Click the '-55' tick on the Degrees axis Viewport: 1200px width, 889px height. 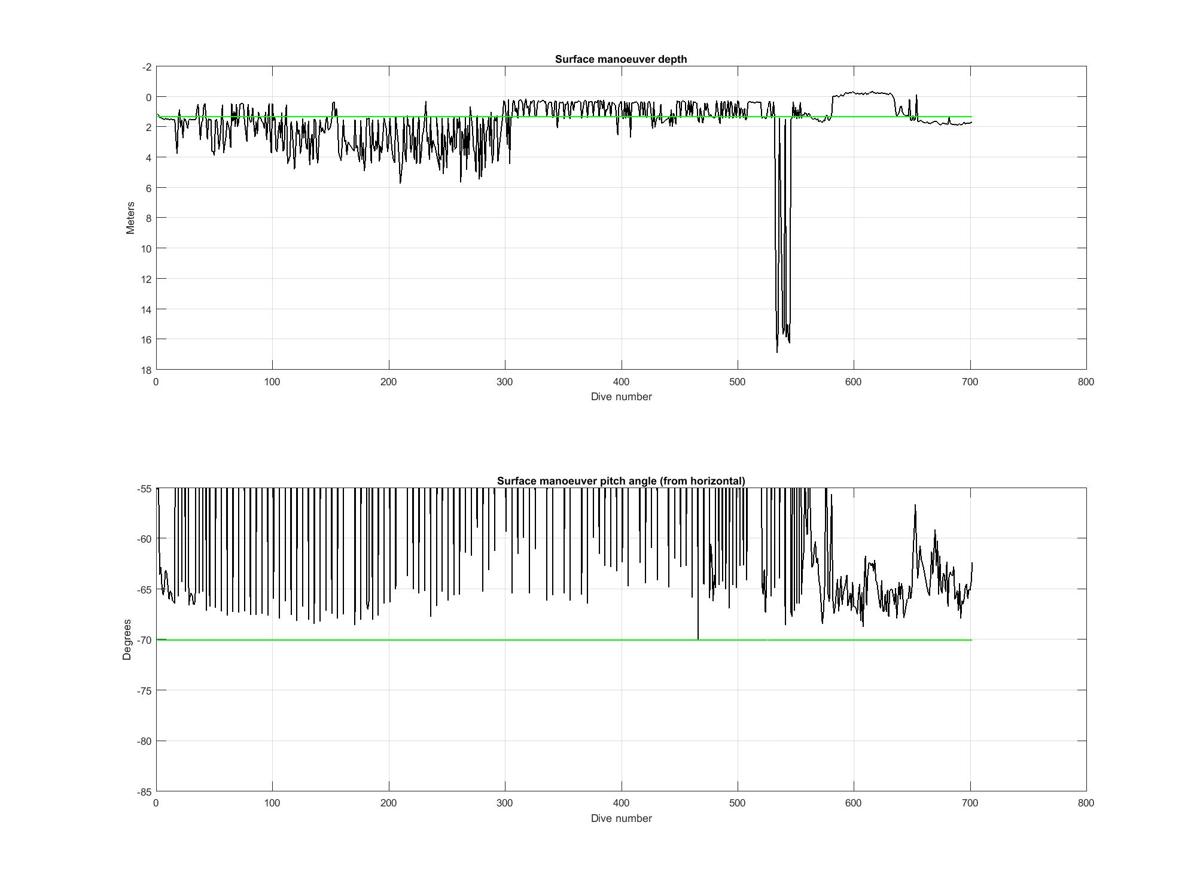(x=144, y=489)
